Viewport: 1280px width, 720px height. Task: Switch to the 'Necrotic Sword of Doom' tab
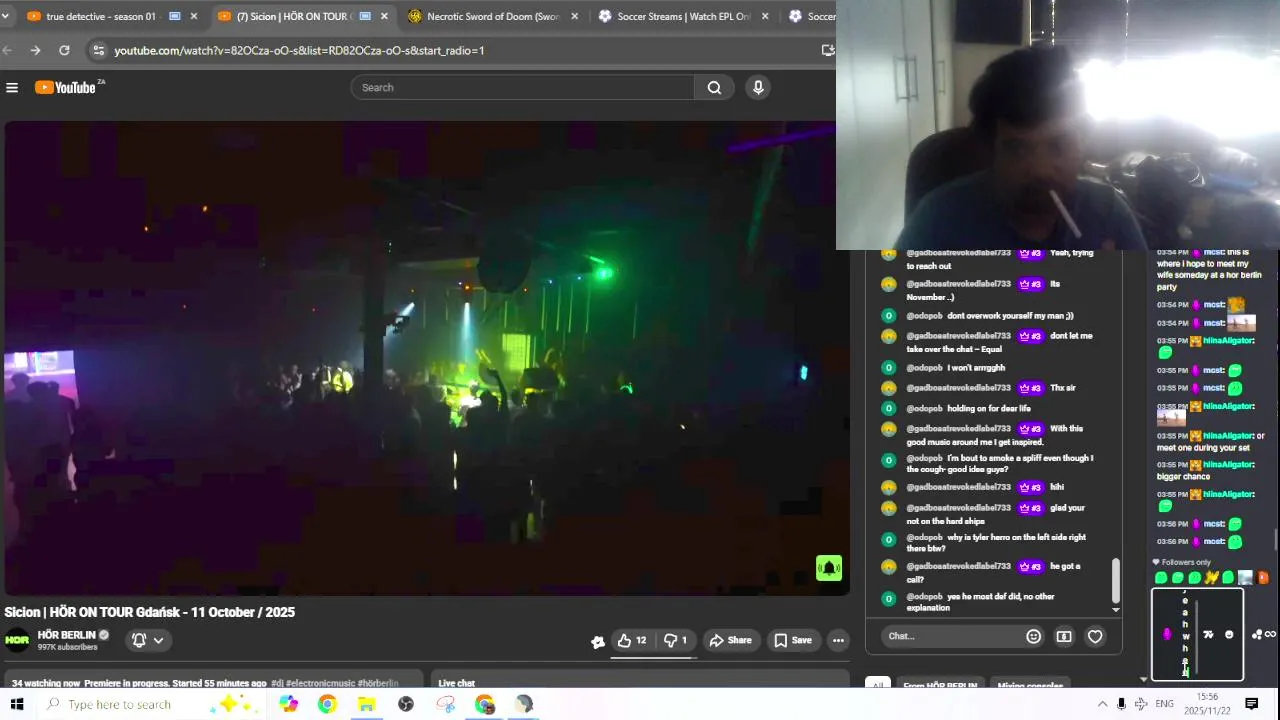coord(493,16)
